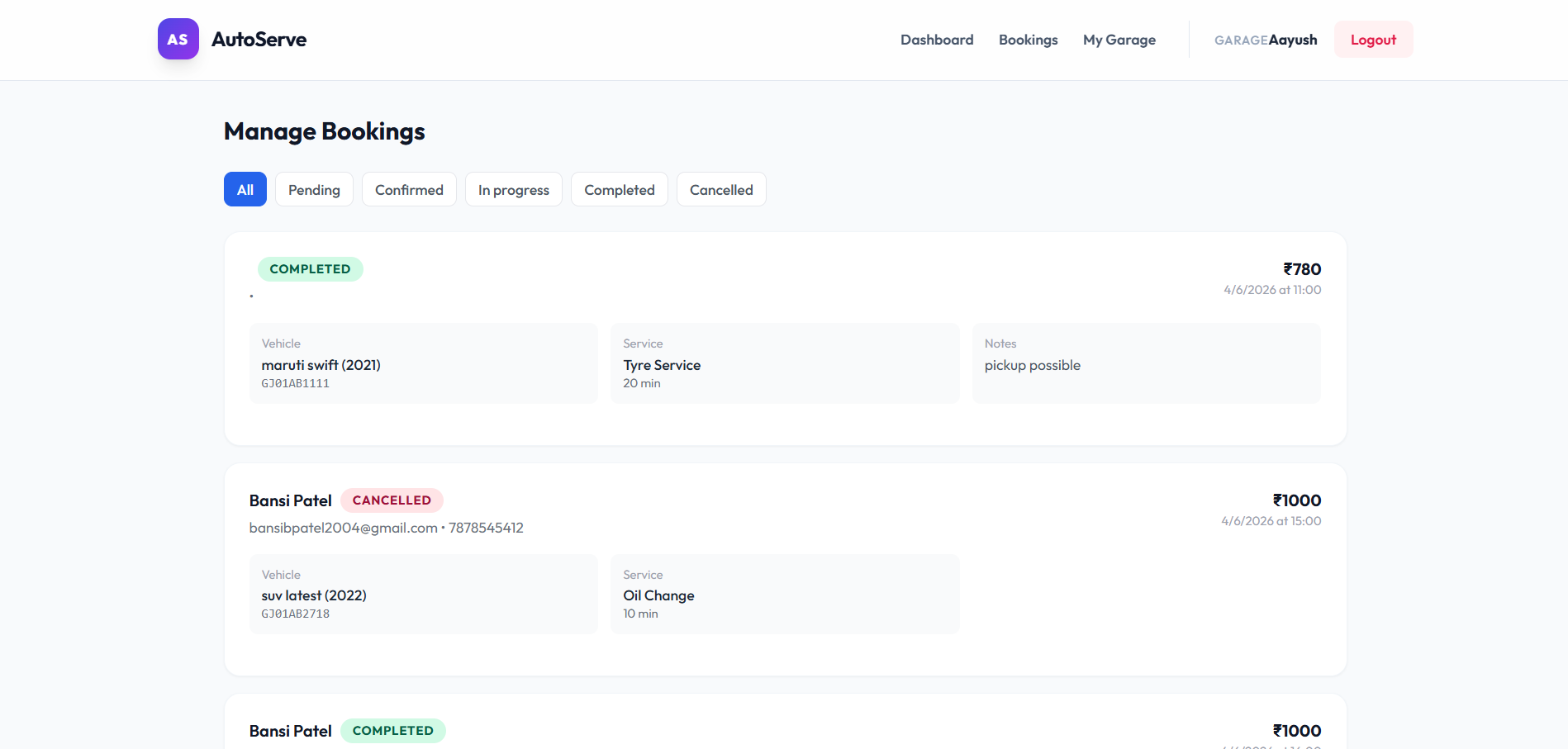This screenshot has height=749, width=1568.
Task: Click date 4/6/2026 at 11:00
Action: pos(1272,290)
